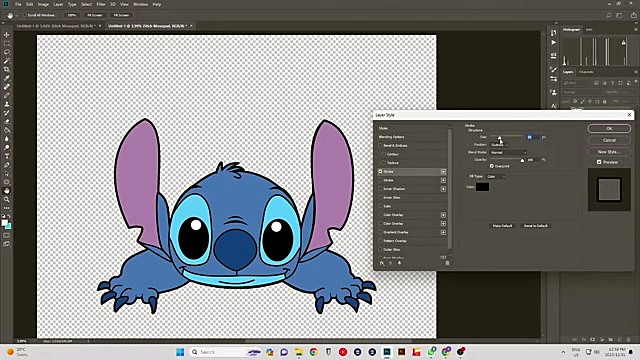This screenshot has width=640, height=360.
Task: Select the Eyedropper tool
Action: tap(7, 78)
